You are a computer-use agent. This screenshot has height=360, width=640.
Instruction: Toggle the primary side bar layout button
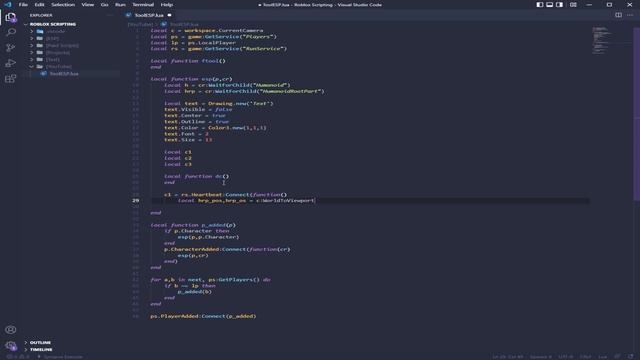point(540,4)
